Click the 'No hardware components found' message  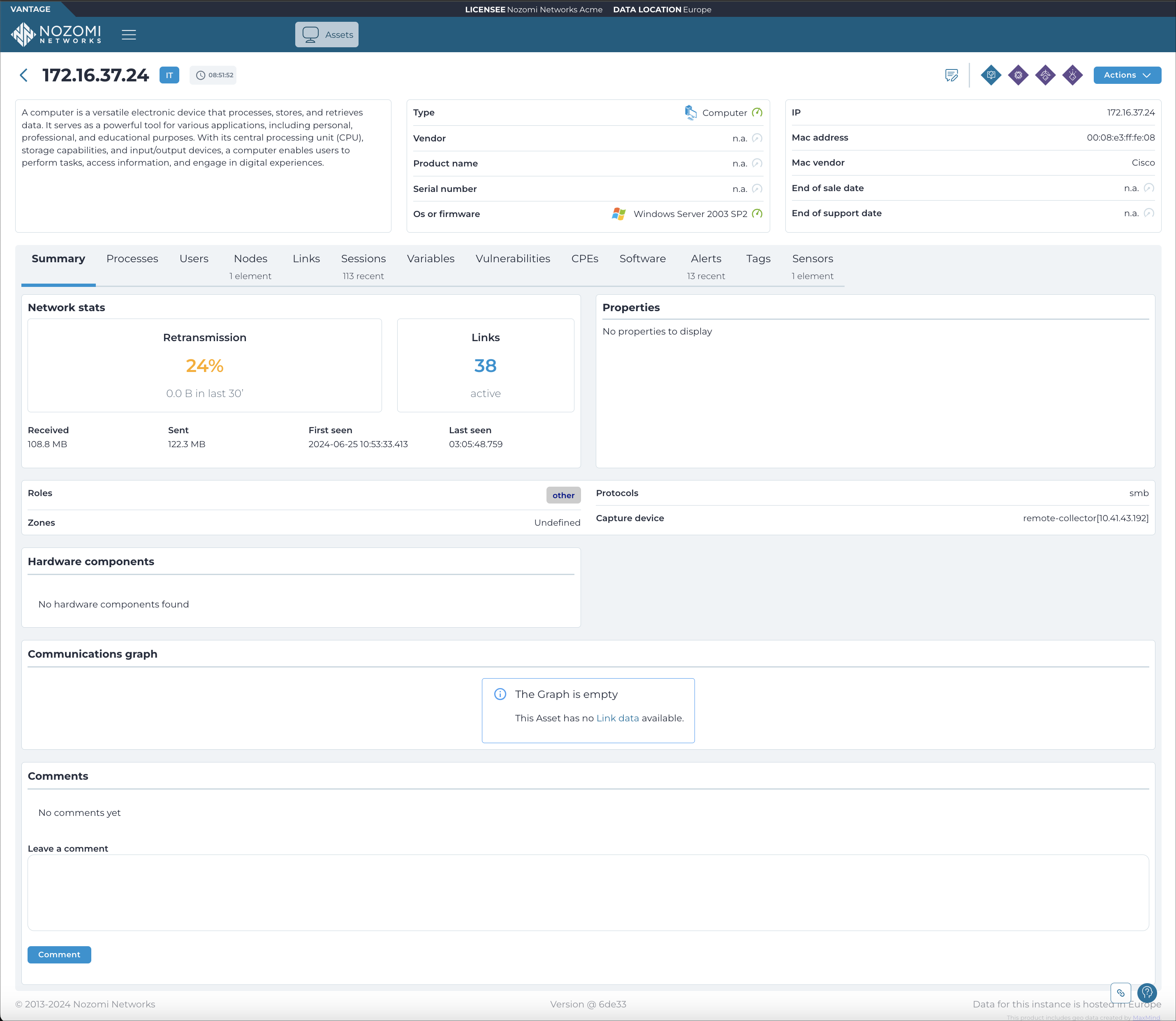(113, 604)
